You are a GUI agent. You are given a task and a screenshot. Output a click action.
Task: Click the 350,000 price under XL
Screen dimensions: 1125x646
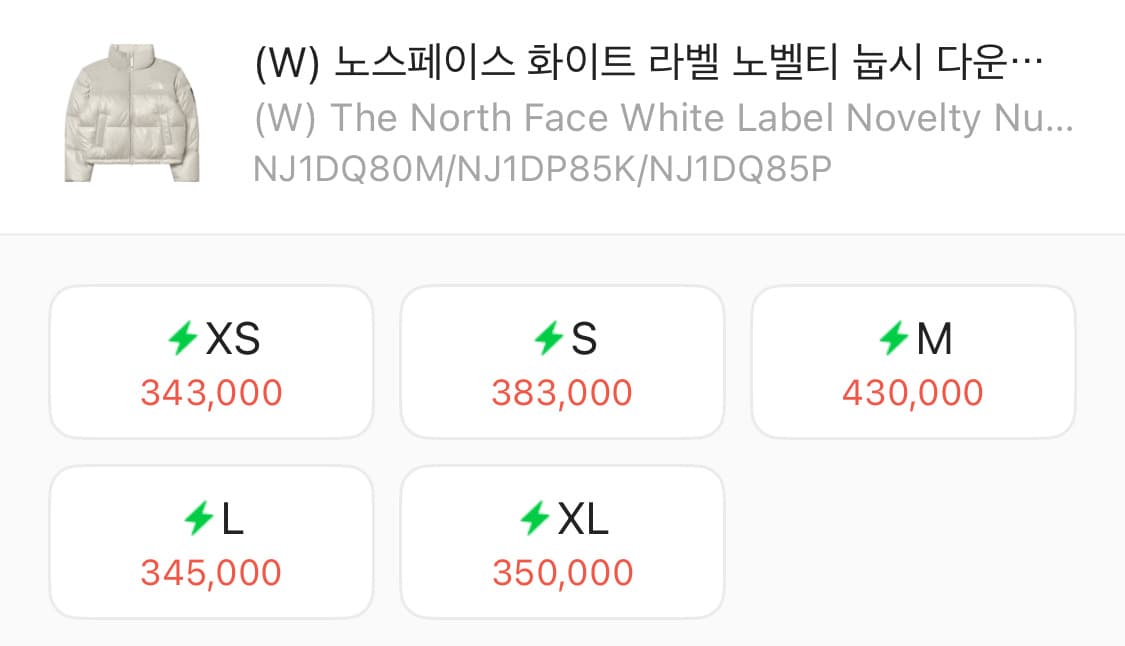pos(562,572)
